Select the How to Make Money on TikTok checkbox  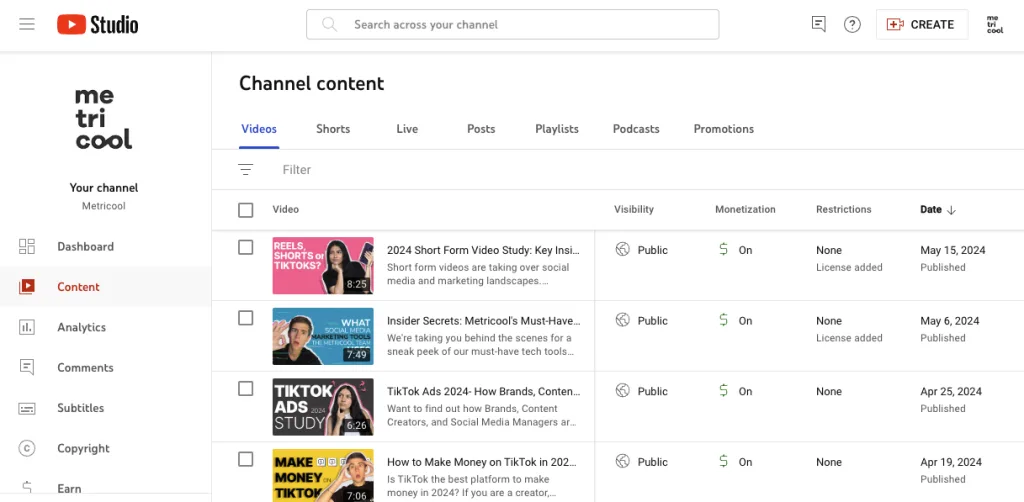(246, 459)
